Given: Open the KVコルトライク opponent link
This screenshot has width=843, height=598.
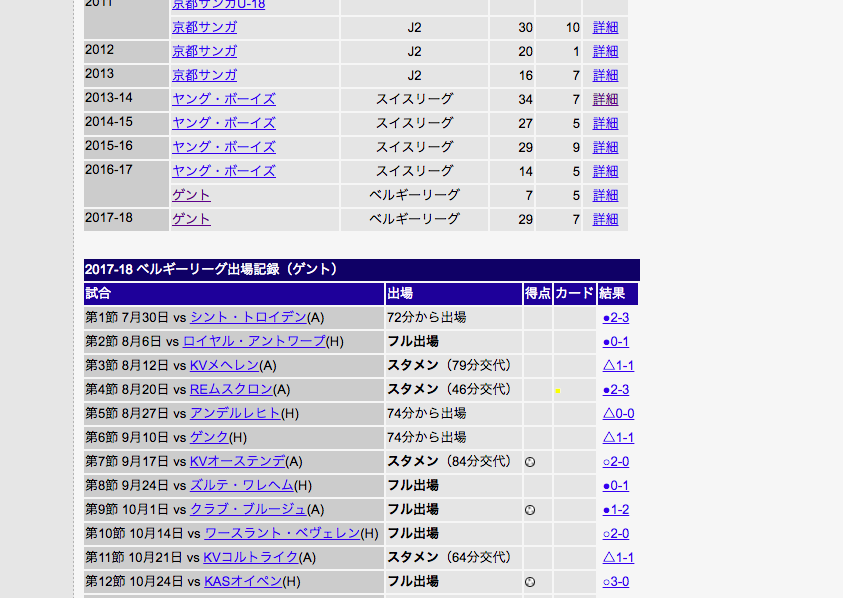Looking at the screenshot, I should (x=251, y=558).
